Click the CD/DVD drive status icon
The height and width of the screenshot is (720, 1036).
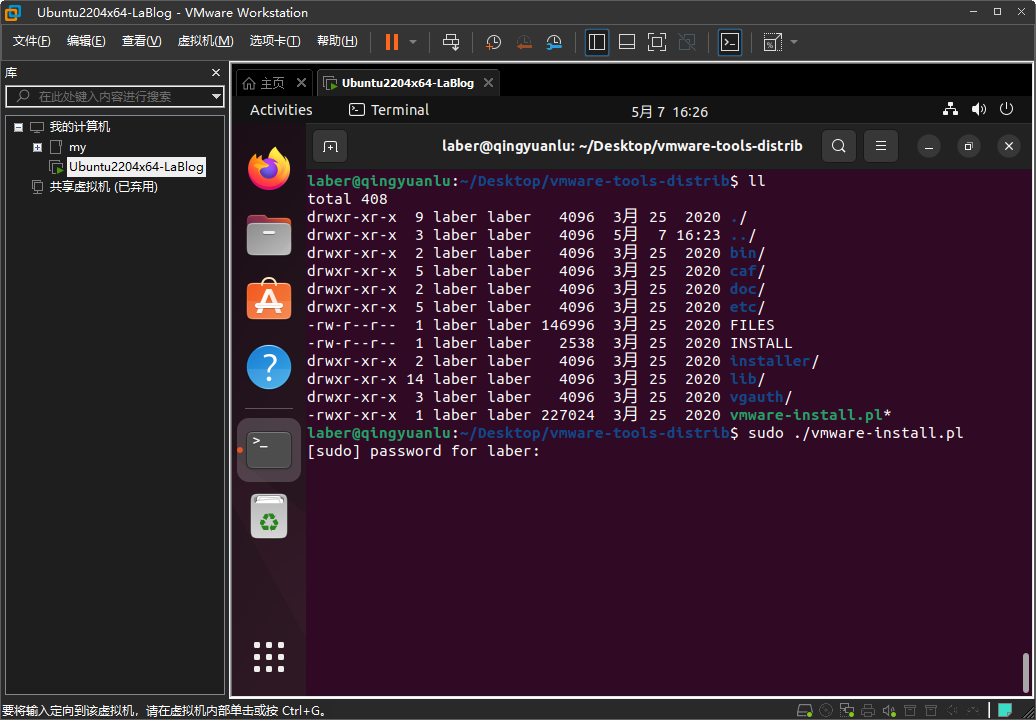click(826, 711)
